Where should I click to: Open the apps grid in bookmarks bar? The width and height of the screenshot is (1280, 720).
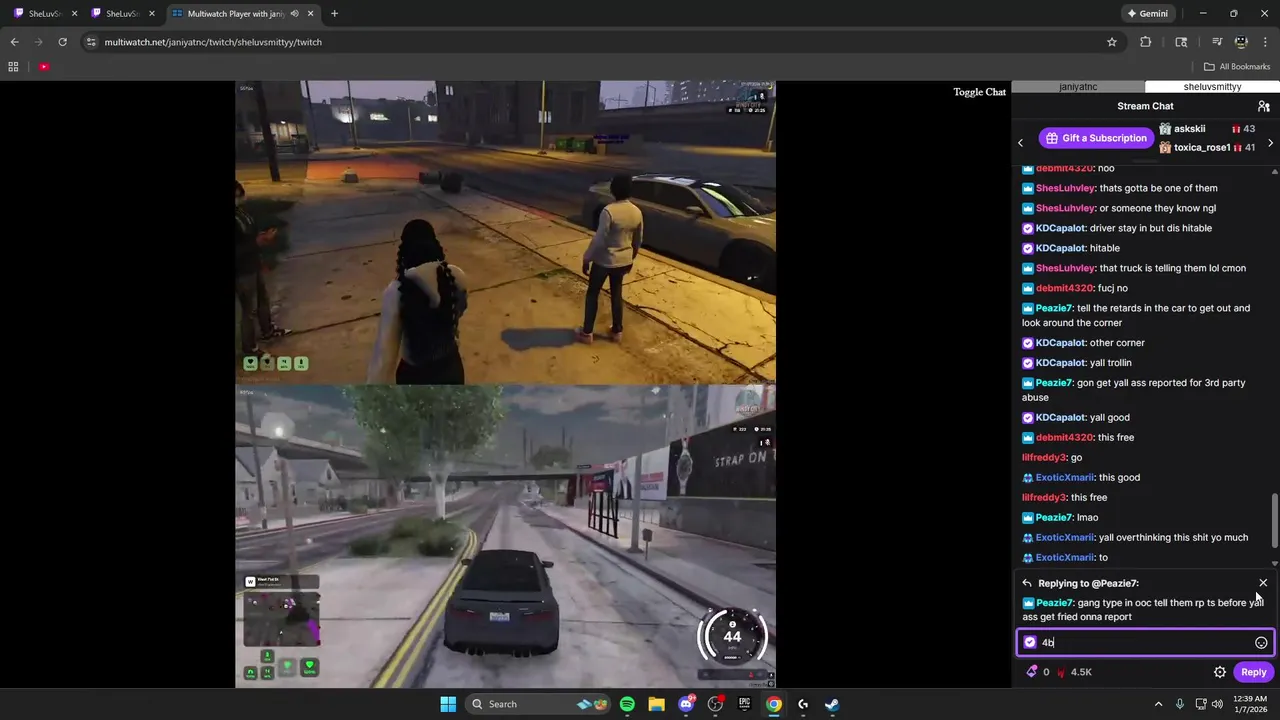pyautogui.click(x=13, y=67)
